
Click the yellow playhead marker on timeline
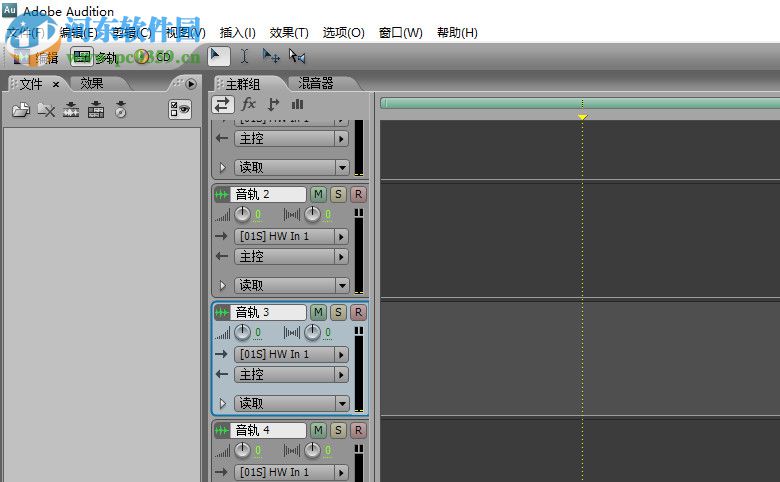582,117
